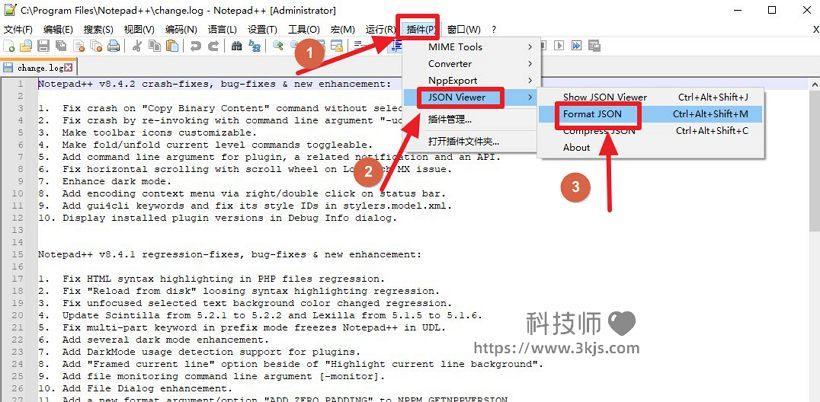820x402 pixels.
Task: Click the Playback macro toolbar icon
Action: coord(559,46)
